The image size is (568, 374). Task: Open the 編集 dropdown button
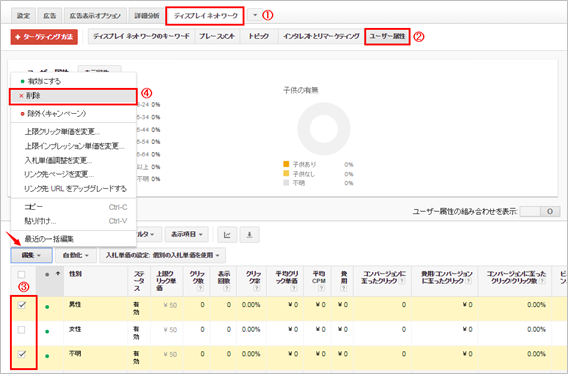(x=32, y=255)
